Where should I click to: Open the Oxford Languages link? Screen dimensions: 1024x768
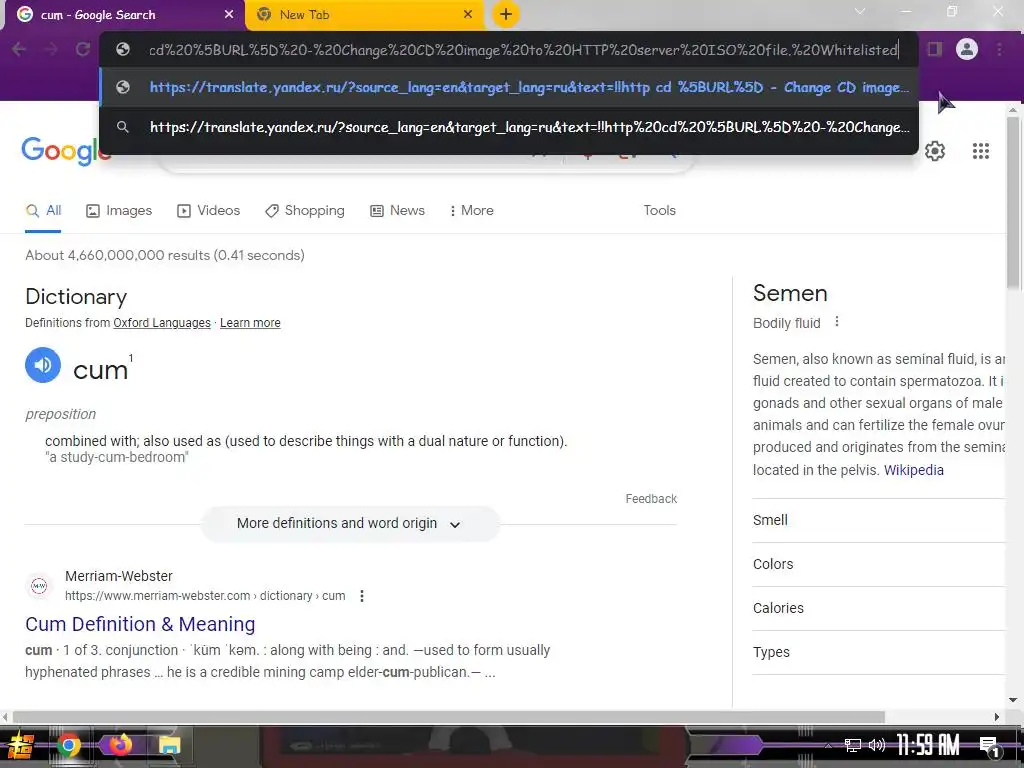coord(162,323)
